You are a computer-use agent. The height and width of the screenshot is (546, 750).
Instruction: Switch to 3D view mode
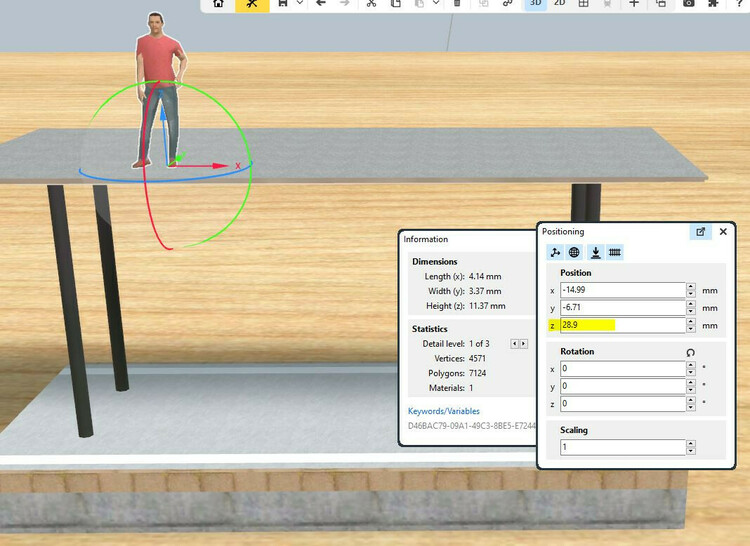tap(536, 4)
